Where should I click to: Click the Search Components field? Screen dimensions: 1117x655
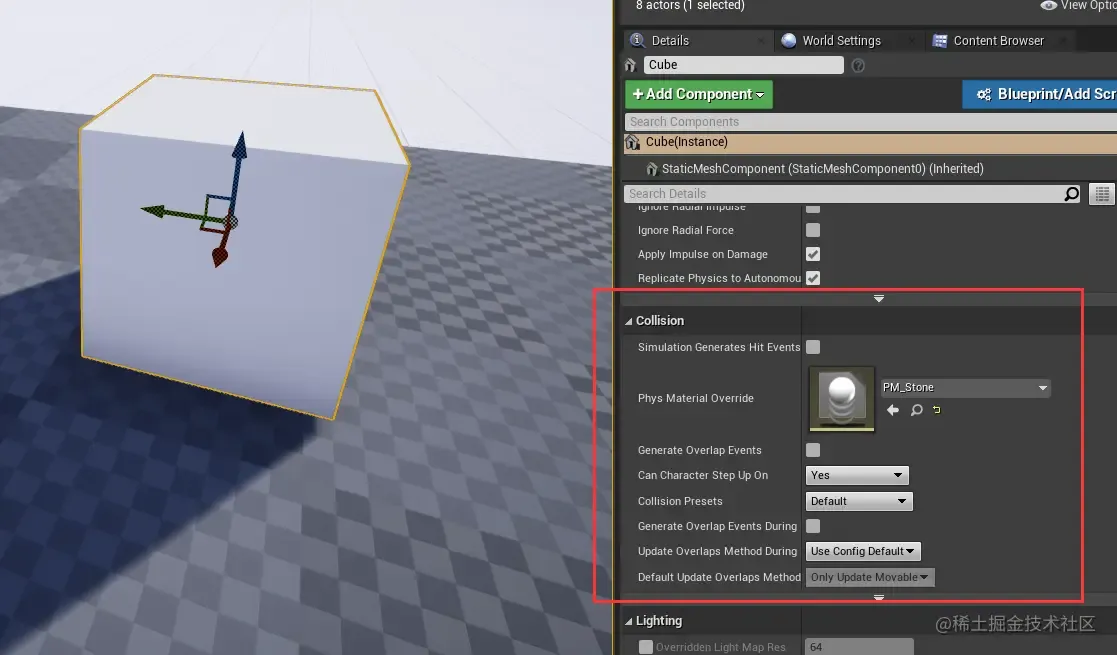pos(871,122)
